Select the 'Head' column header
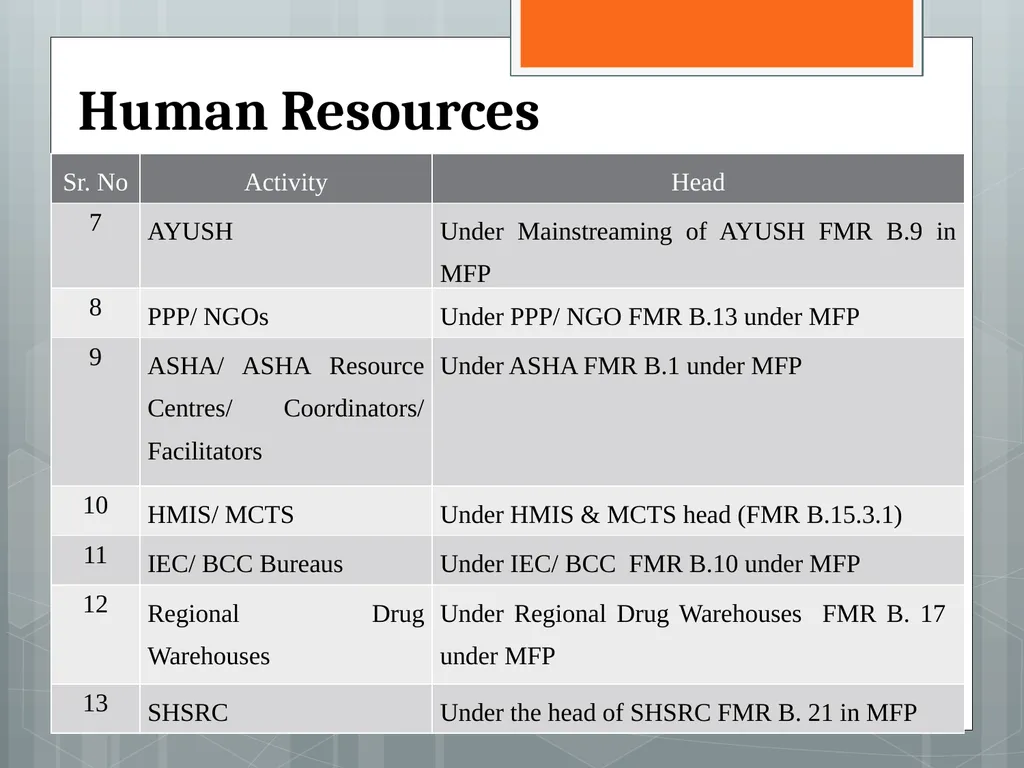Screen dimensions: 1024x768 [698, 179]
